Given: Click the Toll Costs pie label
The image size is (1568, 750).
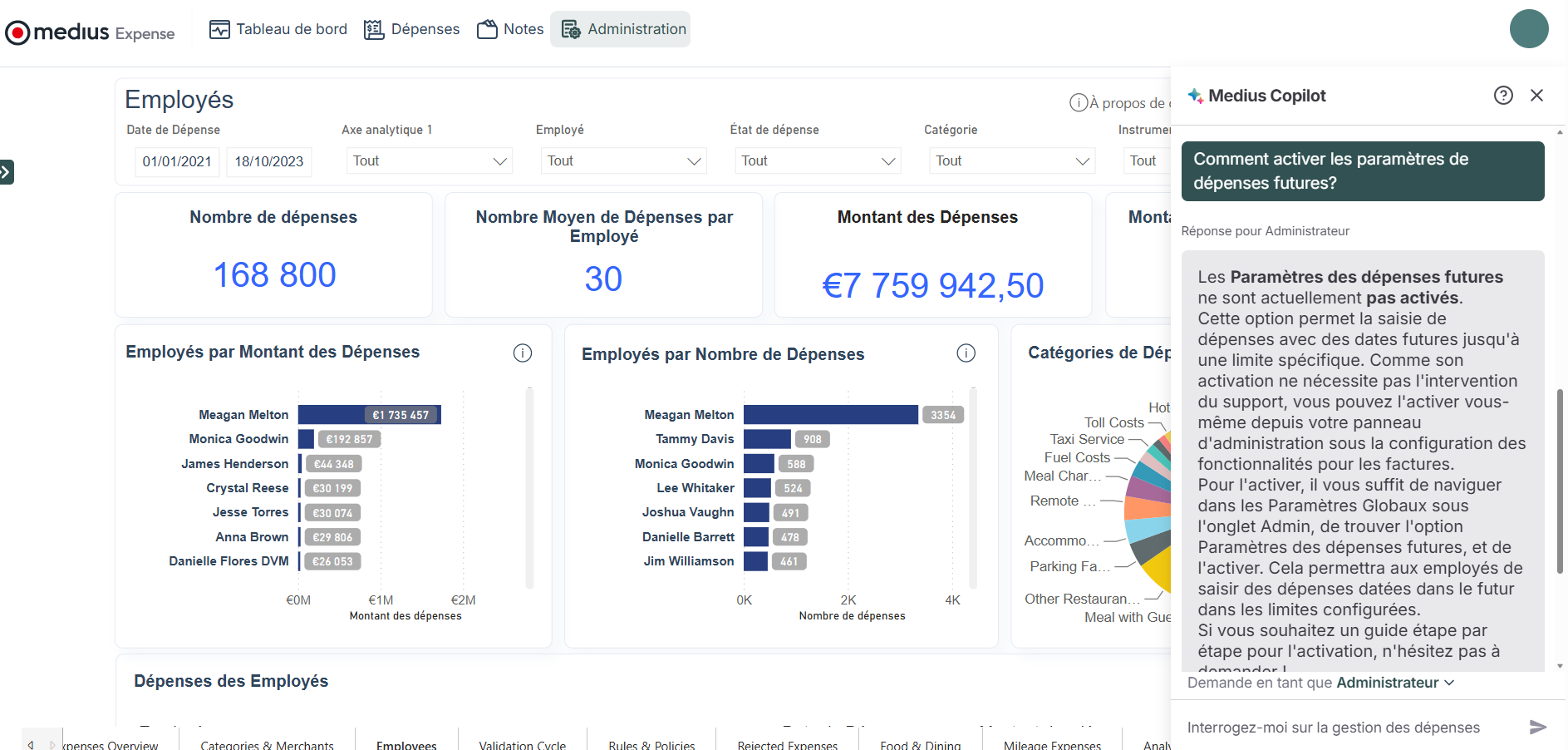Looking at the screenshot, I should tap(1113, 422).
